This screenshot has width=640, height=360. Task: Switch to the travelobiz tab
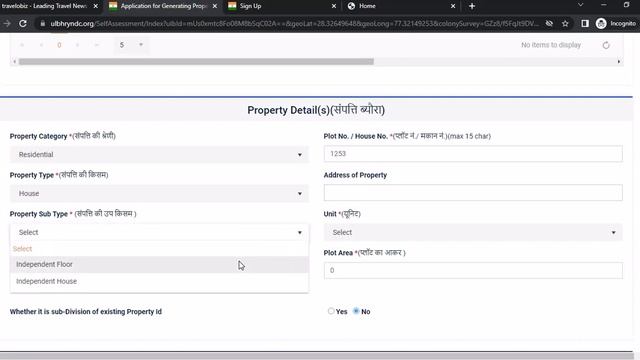point(44,6)
